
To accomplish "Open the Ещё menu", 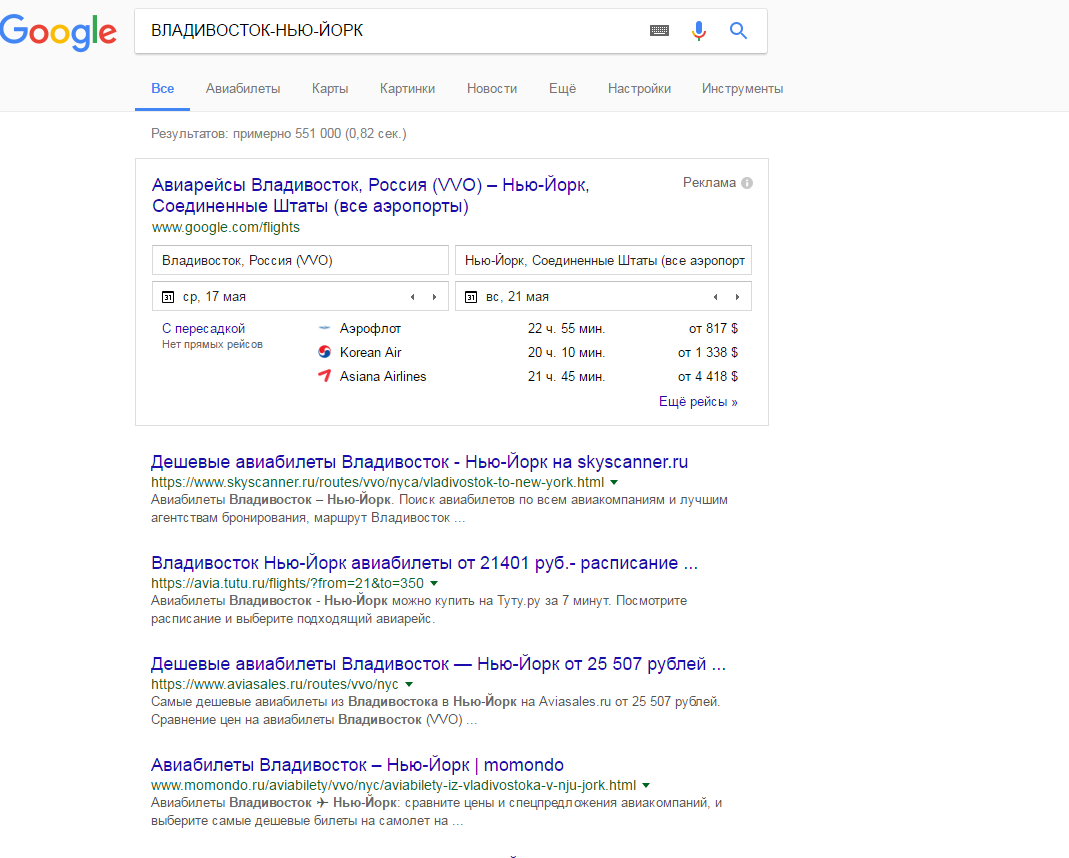I will (562, 89).
